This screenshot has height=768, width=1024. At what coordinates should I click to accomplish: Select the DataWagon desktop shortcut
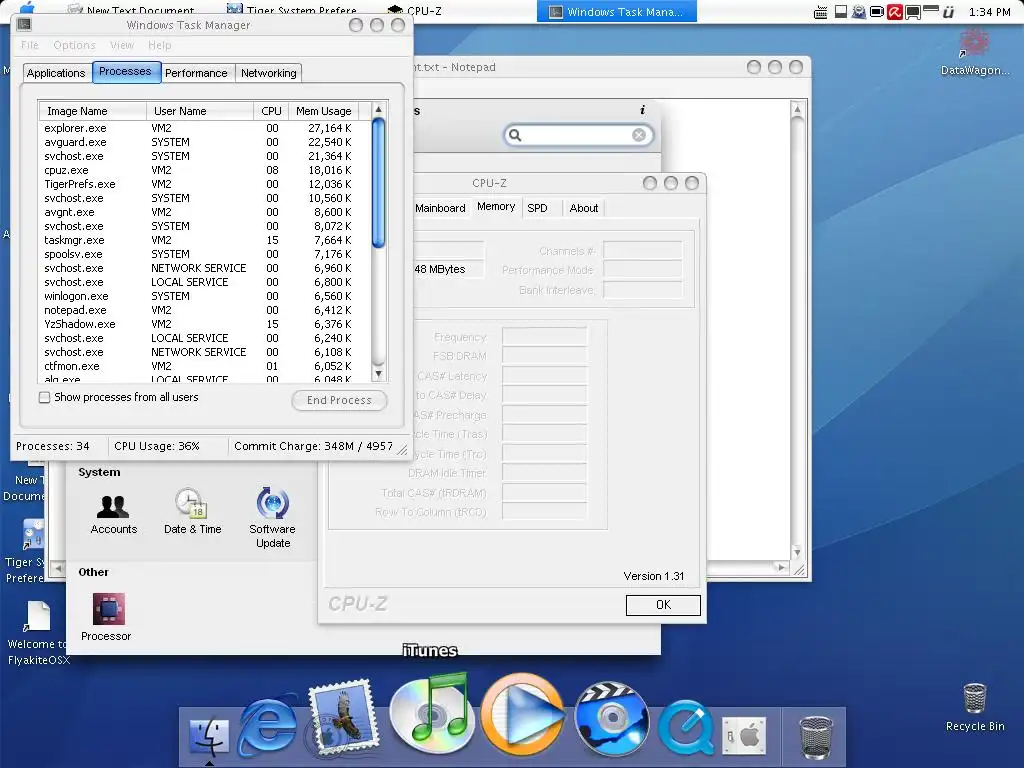974,52
